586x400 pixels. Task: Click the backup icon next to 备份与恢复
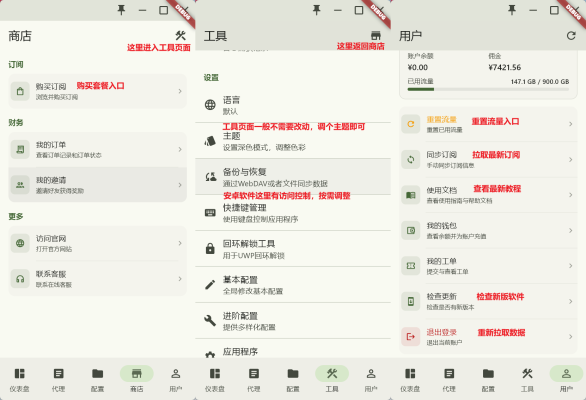[210, 177]
